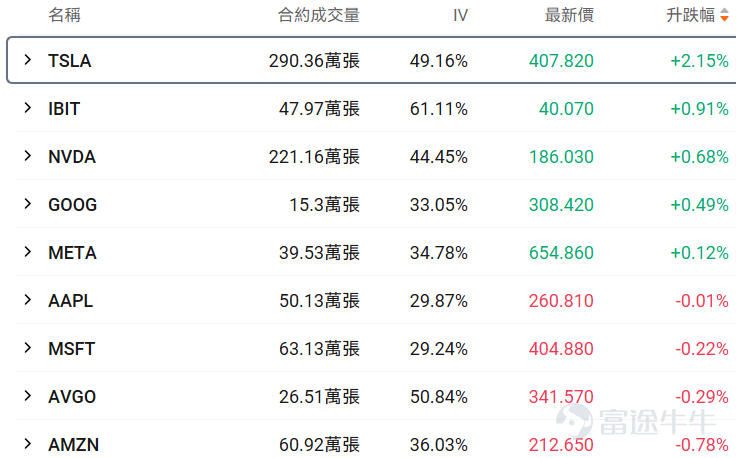Expand the TSLA row chevron

tap(28, 60)
